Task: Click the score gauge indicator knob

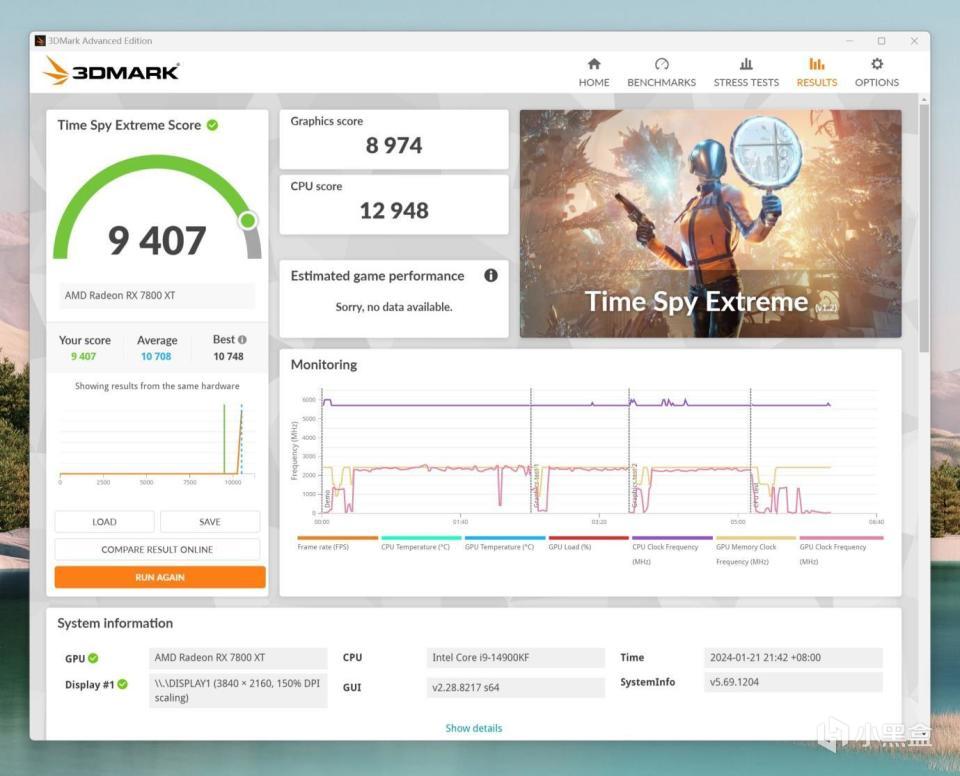Action: [x=248, y=220]
